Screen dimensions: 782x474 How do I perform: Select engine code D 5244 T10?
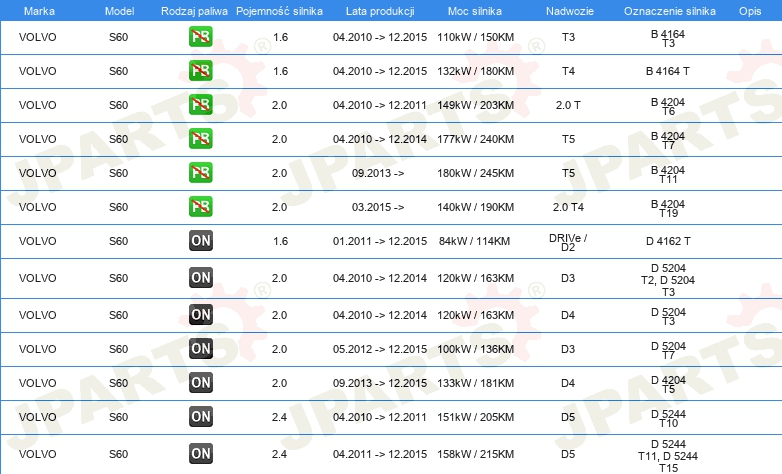pyautogui.click(x=668, y=418)
